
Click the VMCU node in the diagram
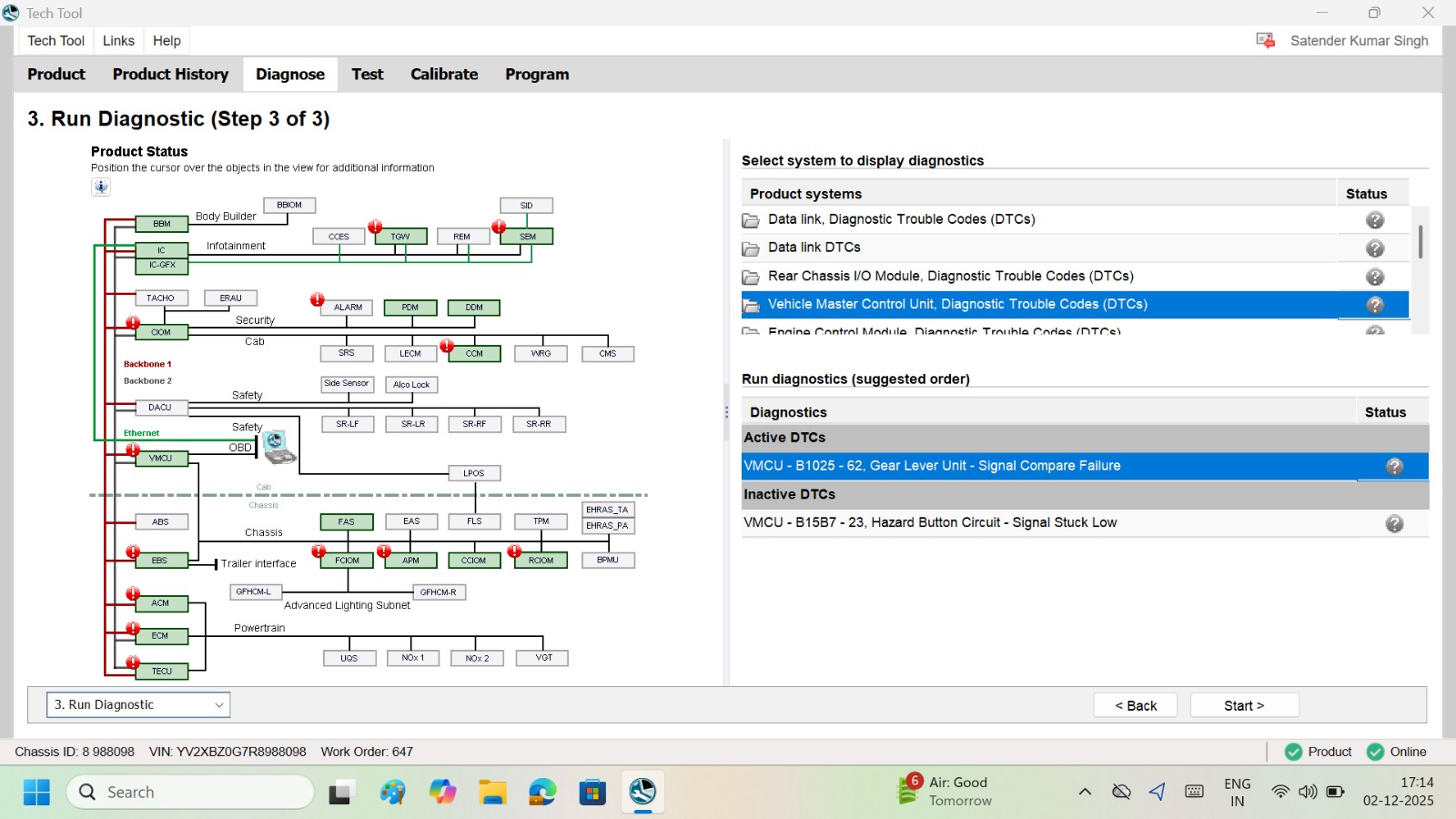[161, 459]
